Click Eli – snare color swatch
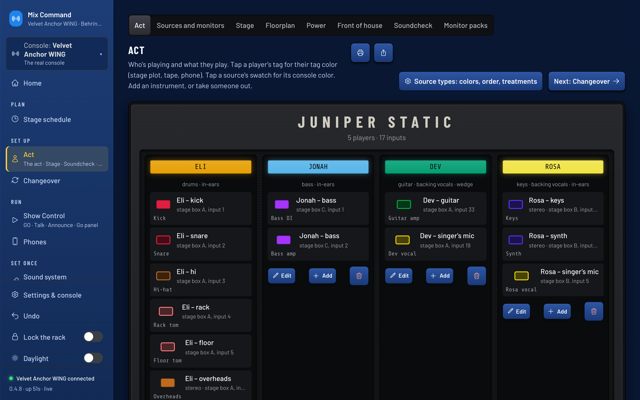The image size is (640, 400). 163,240
